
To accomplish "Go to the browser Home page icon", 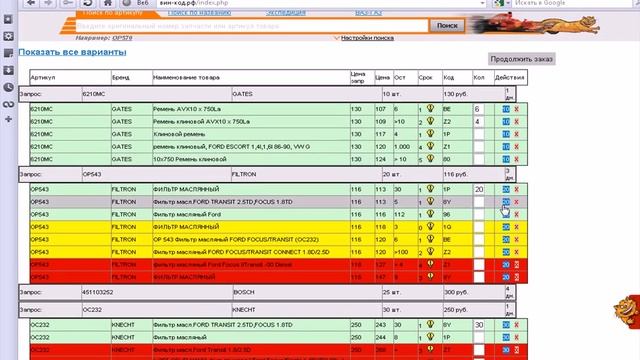I will (107, 3).
